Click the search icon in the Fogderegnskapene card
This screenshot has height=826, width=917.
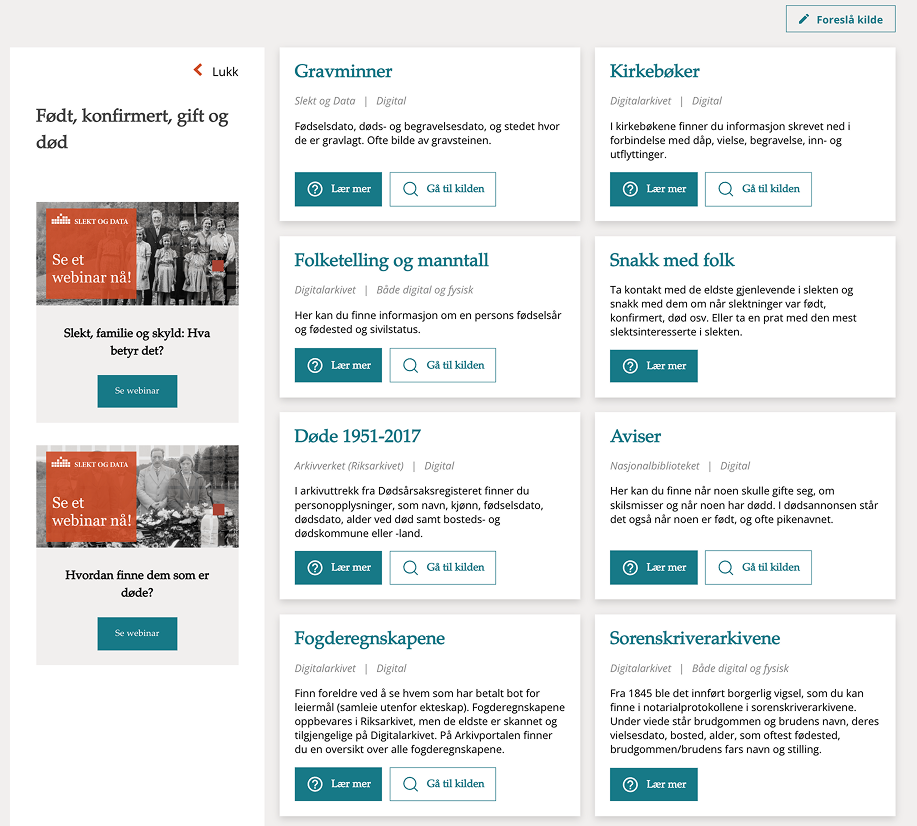[x=410, y=784]
